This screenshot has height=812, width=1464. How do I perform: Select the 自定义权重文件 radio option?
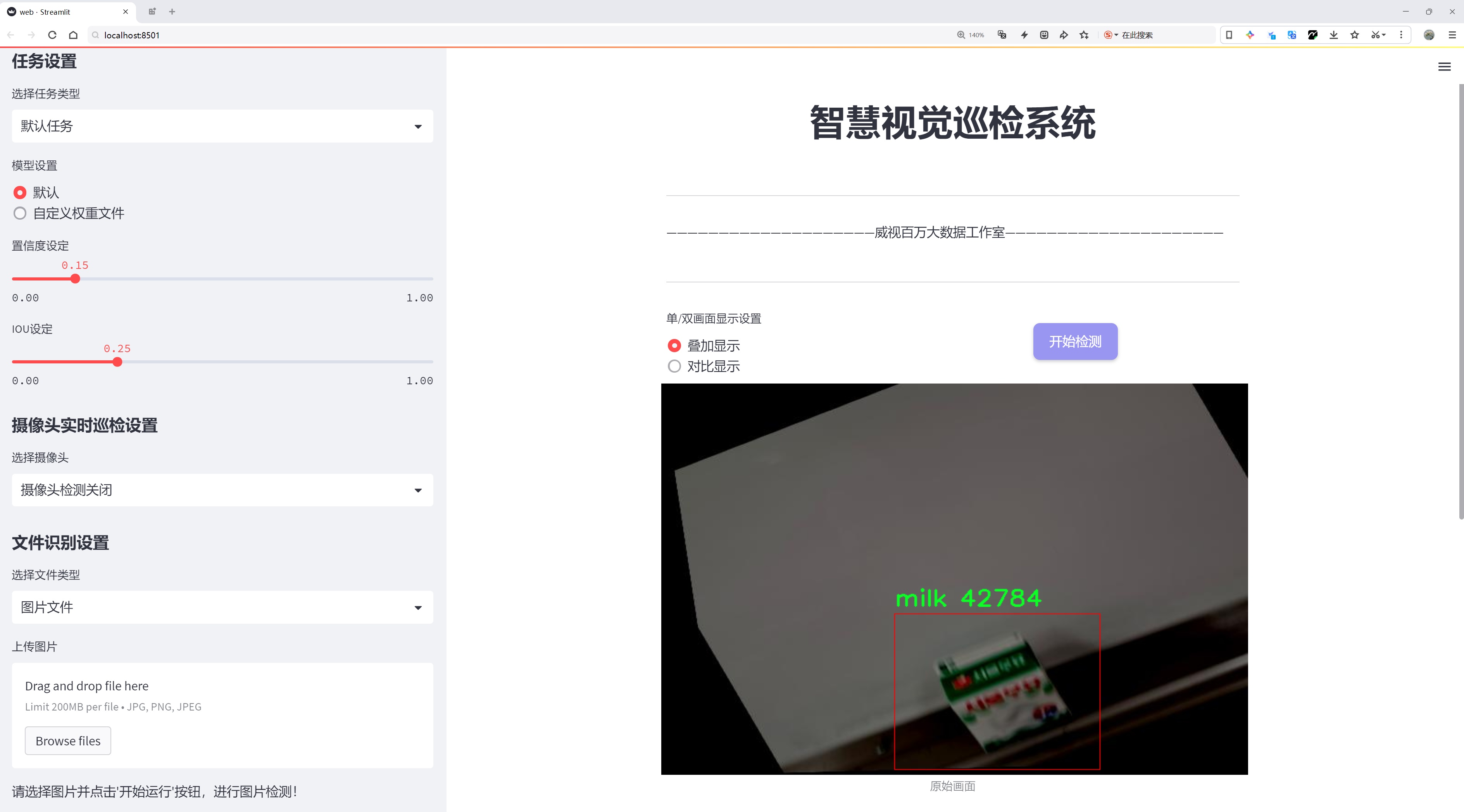click(20, 213)
